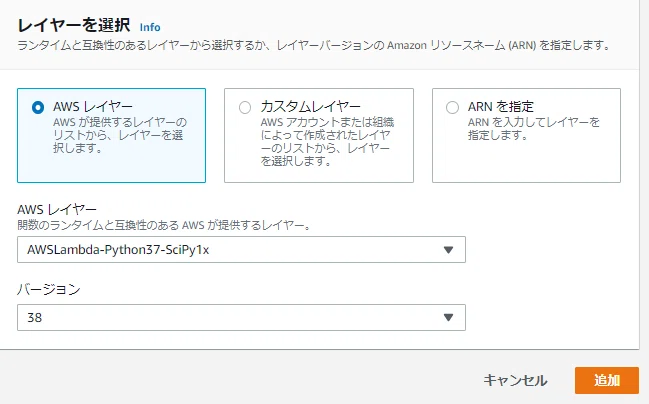The height and width of the screenshot is (404, 649).
Task: Click the arrow icon of the version dropdown
Action: click(x=448, y=317)
